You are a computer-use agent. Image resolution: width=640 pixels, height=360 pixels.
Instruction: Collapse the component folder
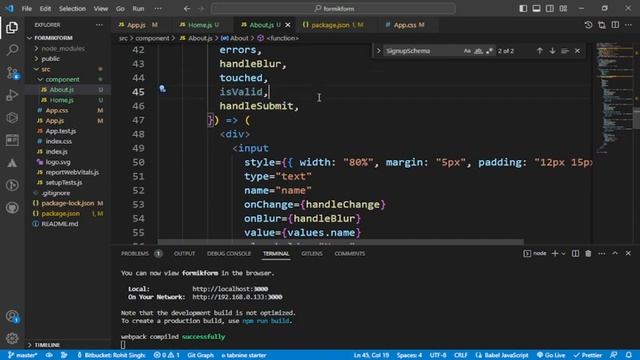click(x=62, y=79)
